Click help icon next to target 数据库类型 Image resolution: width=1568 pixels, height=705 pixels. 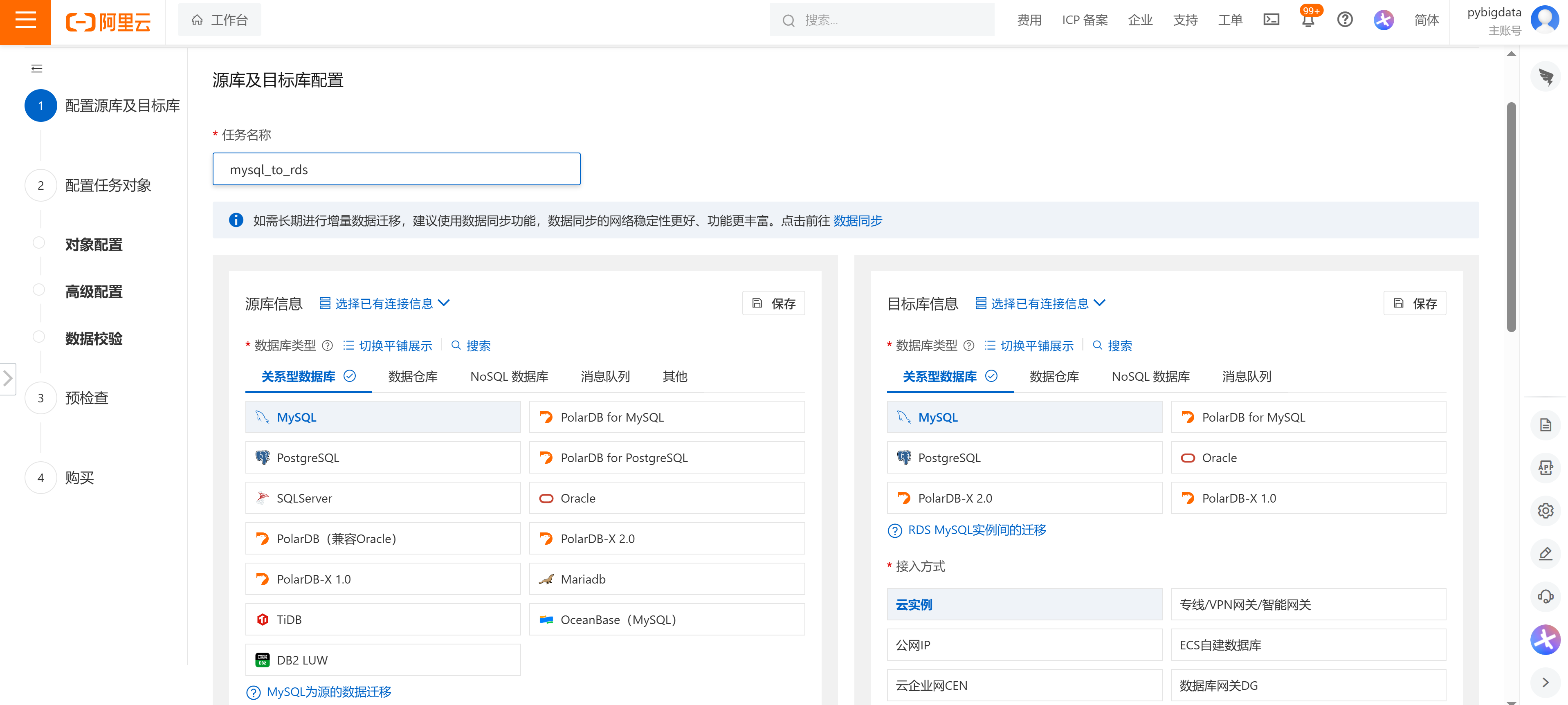coord(969,346)
